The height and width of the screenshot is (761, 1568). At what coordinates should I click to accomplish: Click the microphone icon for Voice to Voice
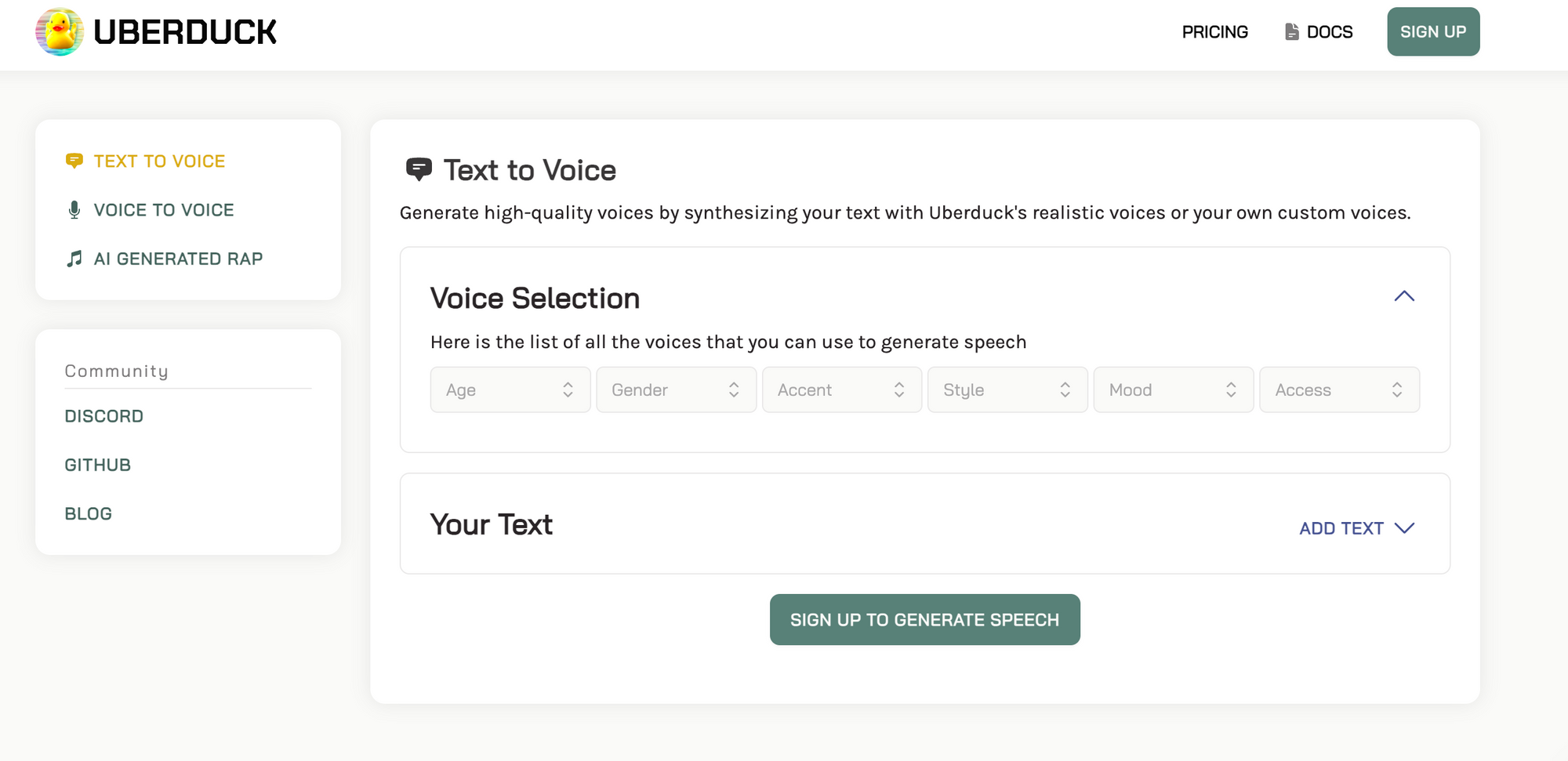tap(74, 210)
